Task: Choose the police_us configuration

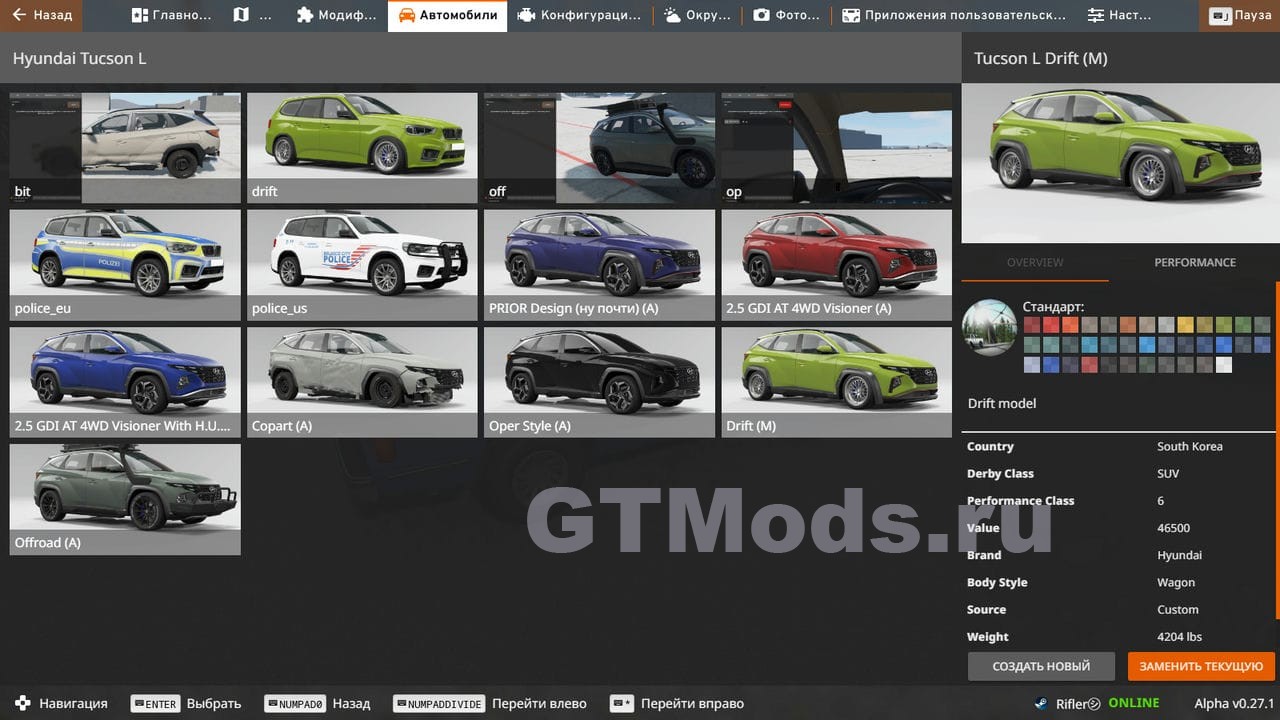Action: [362, 265]
